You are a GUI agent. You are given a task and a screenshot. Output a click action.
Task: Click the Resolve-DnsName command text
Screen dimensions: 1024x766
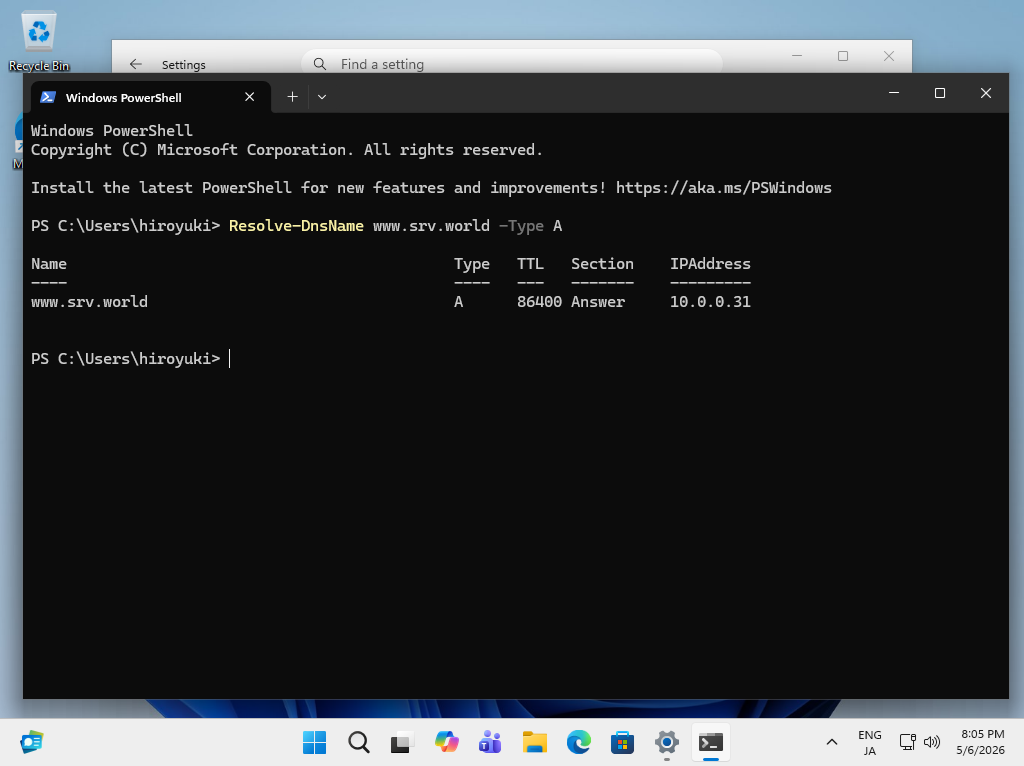click(x=296, y=226)
